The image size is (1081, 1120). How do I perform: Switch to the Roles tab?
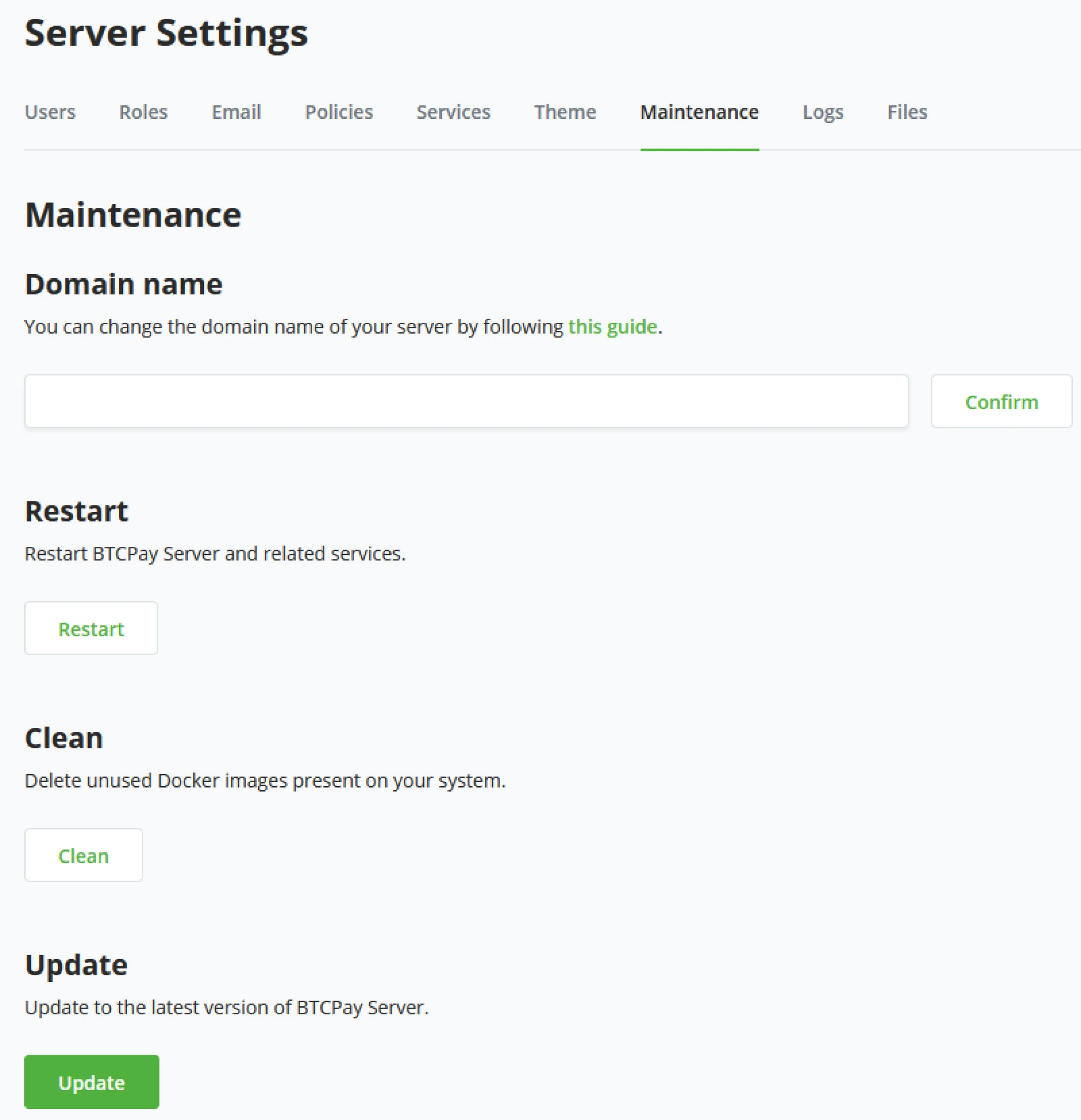click(x=143, y=112)
